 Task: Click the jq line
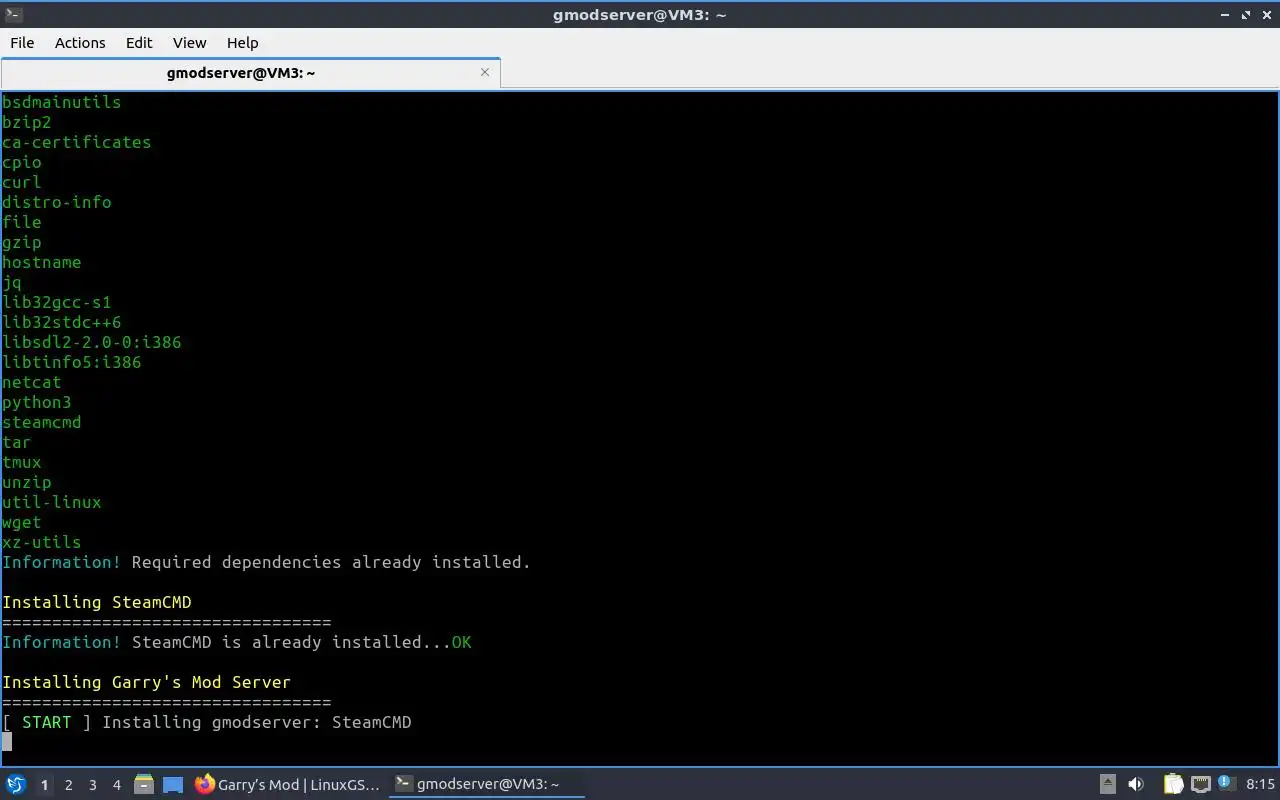point(12,282)
